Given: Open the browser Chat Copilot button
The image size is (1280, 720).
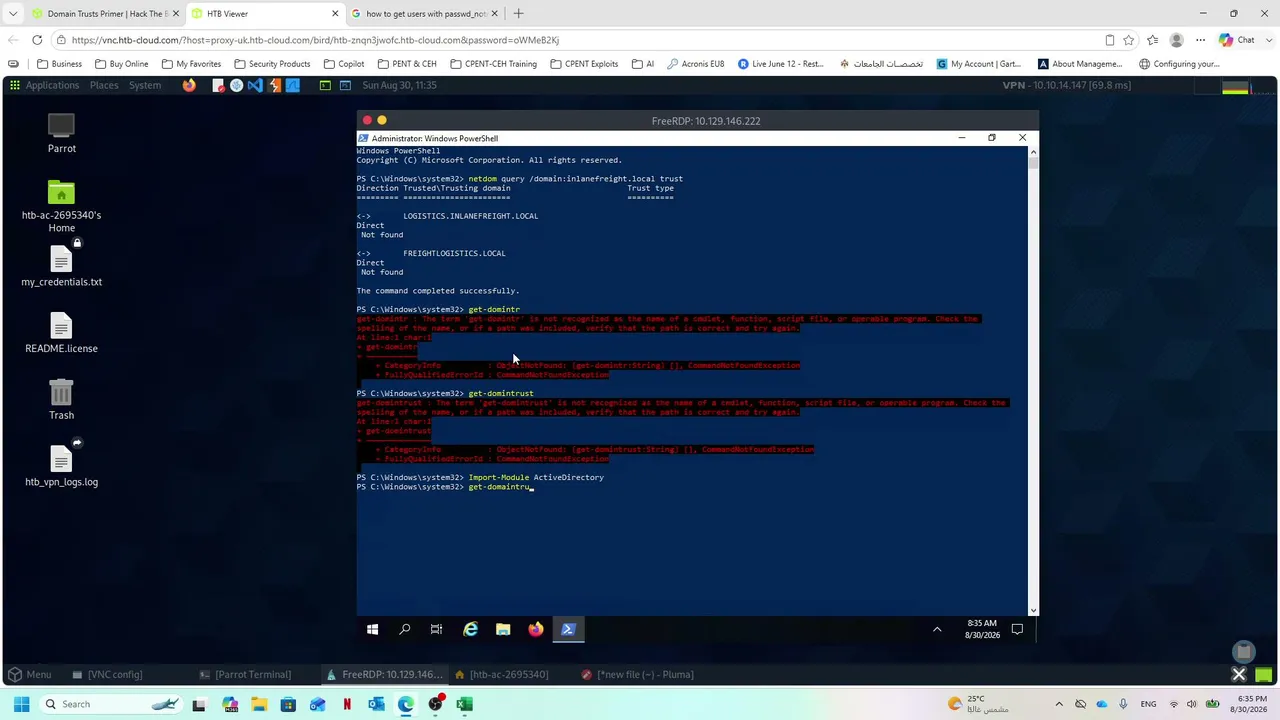Looking at the screenshot, I should click(x=1237, y=40).
